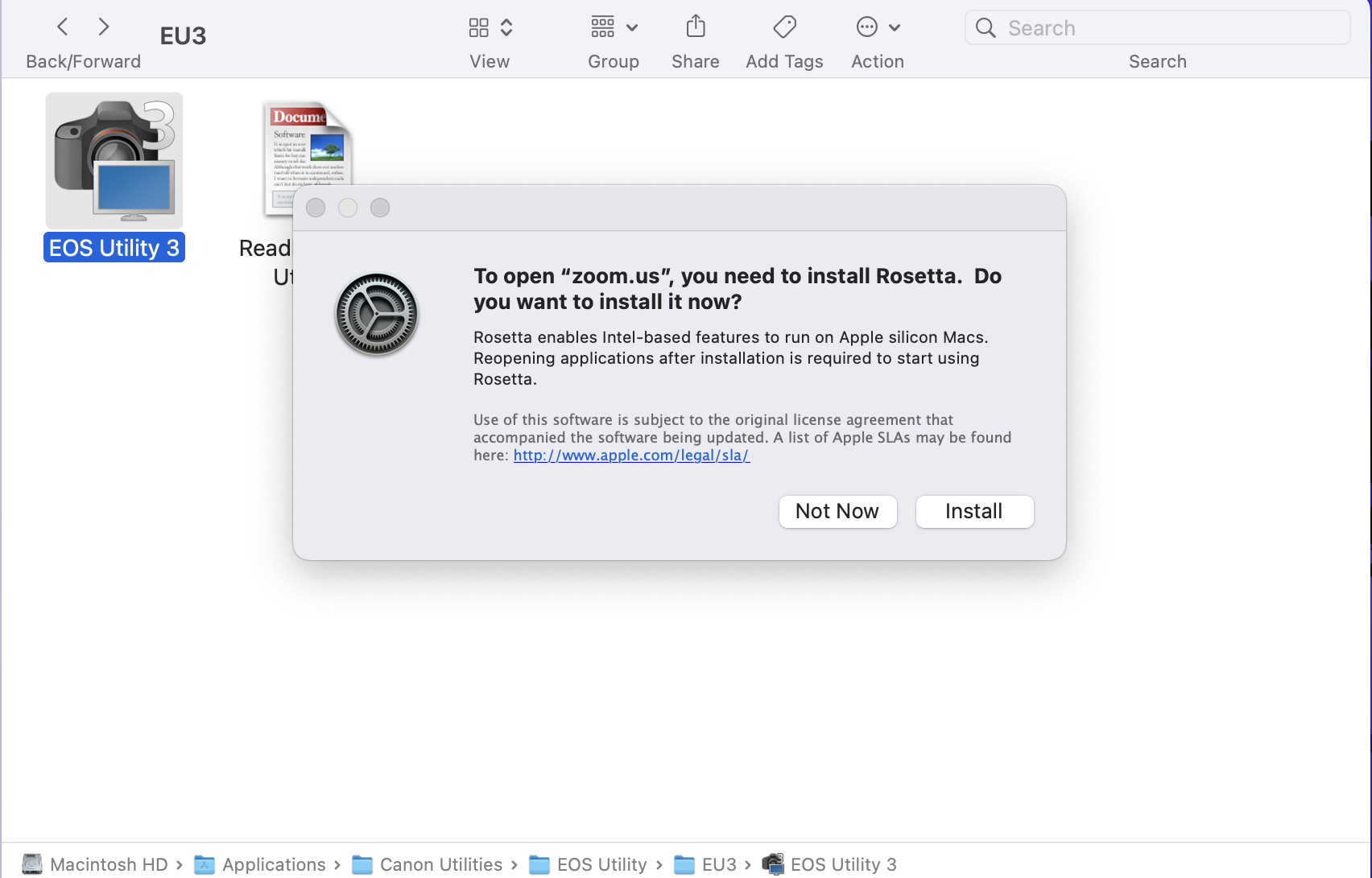Select Canon Utilities in the breadcrumb path
This screenshot has width=1372, height=878.
pyautogui.click(x=442, y=864)
